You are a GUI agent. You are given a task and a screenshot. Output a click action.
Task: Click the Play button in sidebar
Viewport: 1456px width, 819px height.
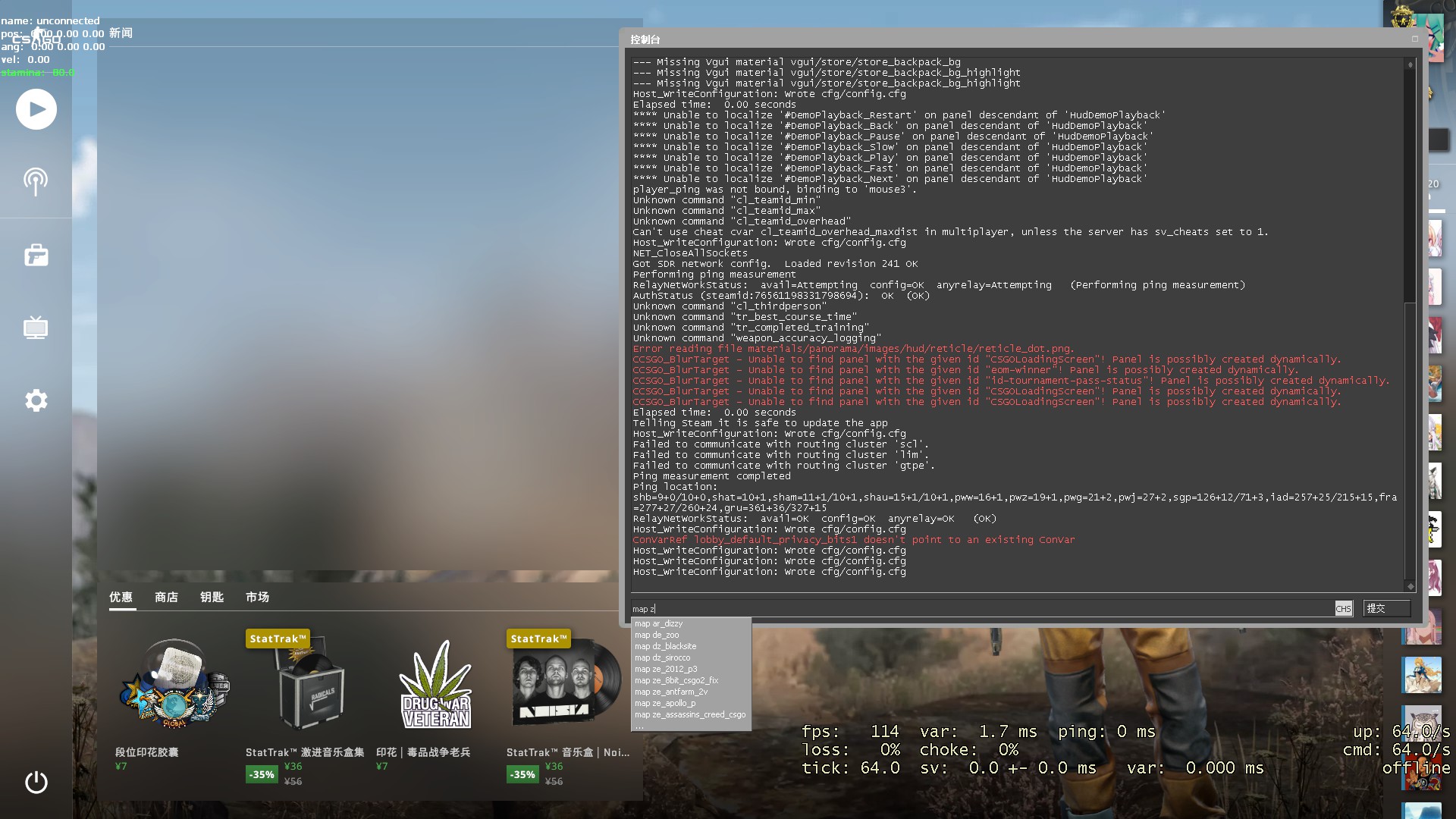click(x=36, y=109)
